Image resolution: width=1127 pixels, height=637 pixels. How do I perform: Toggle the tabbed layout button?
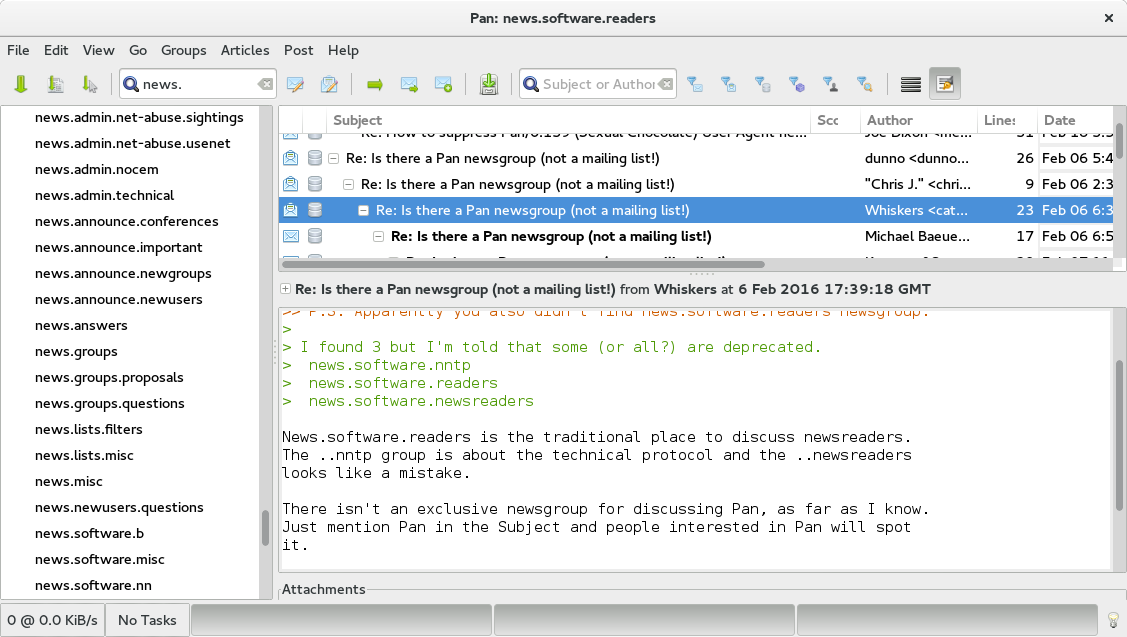click(910, 85)
